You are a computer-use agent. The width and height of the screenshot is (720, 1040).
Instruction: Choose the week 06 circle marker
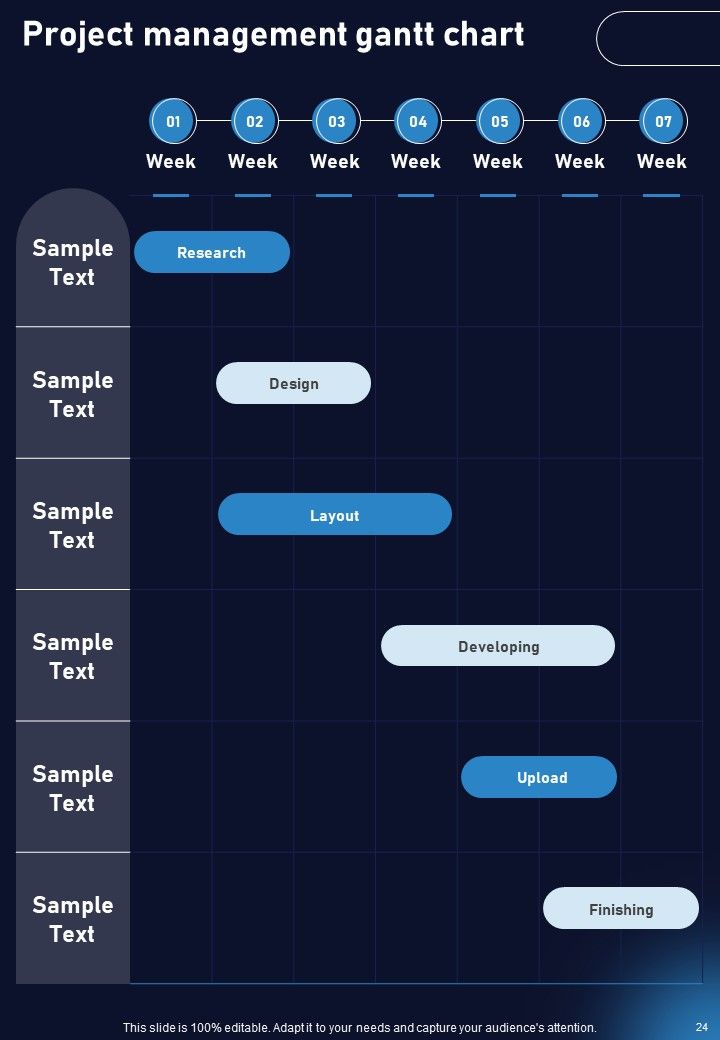click(x=581, y=121)
